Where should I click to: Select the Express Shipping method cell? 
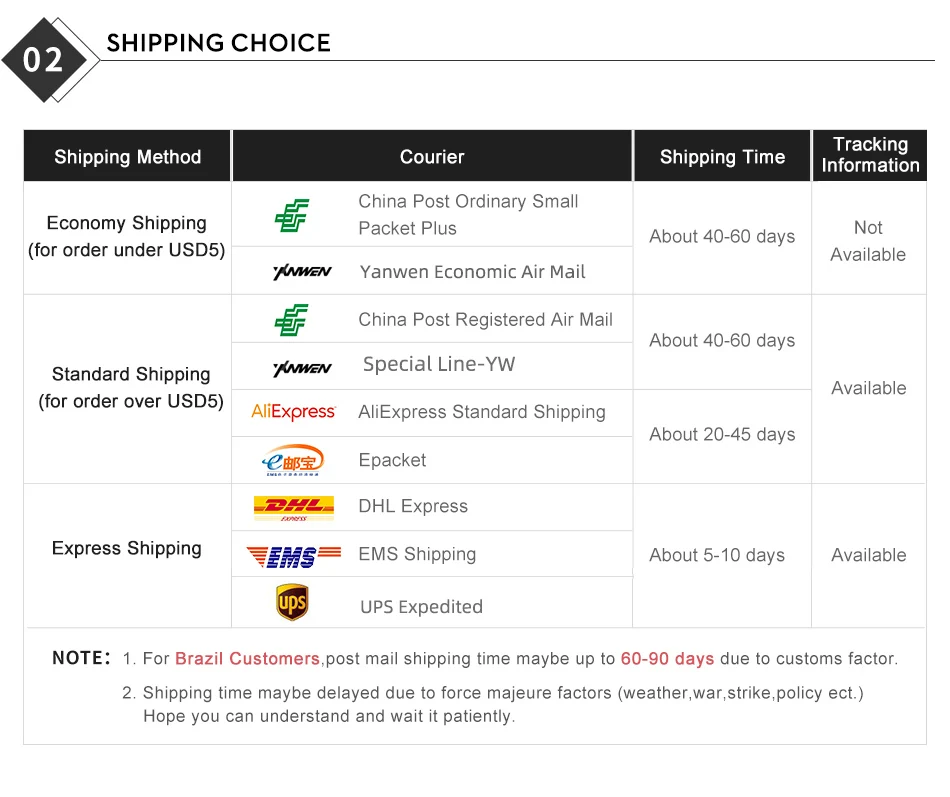(x=127, y=549)
